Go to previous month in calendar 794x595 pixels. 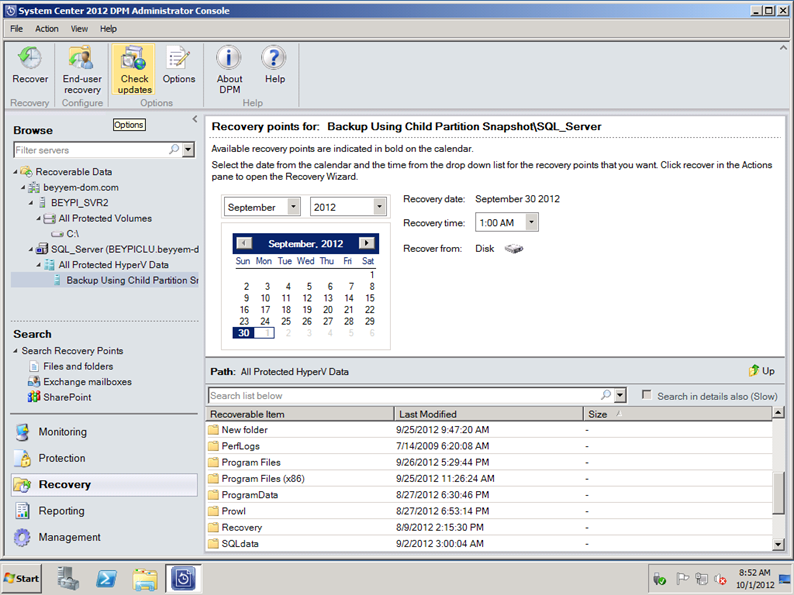244,243
